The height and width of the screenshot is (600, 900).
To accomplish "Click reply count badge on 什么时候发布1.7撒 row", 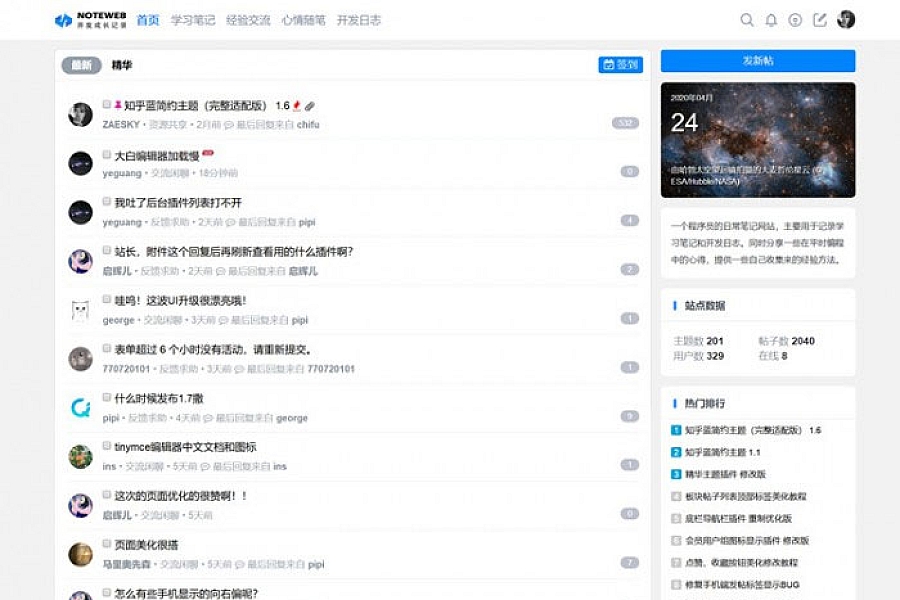I will [630, 416].
